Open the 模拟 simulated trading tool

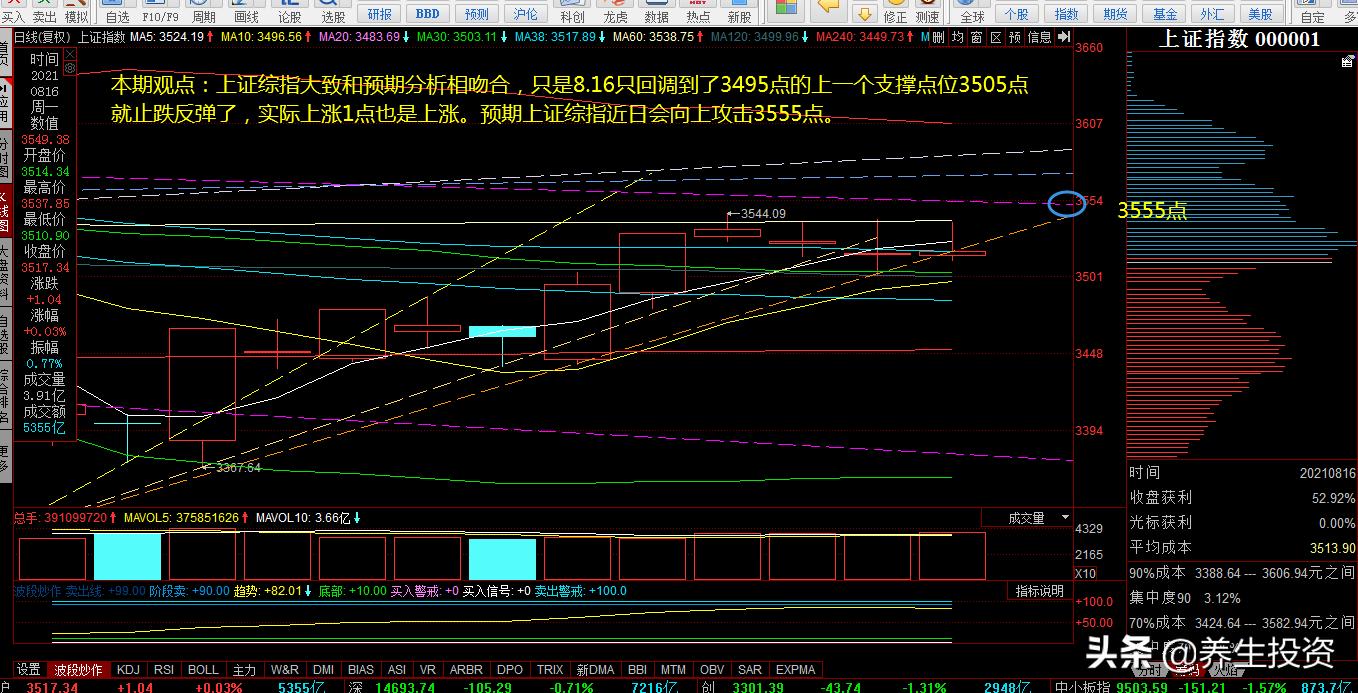pos(75,12)
